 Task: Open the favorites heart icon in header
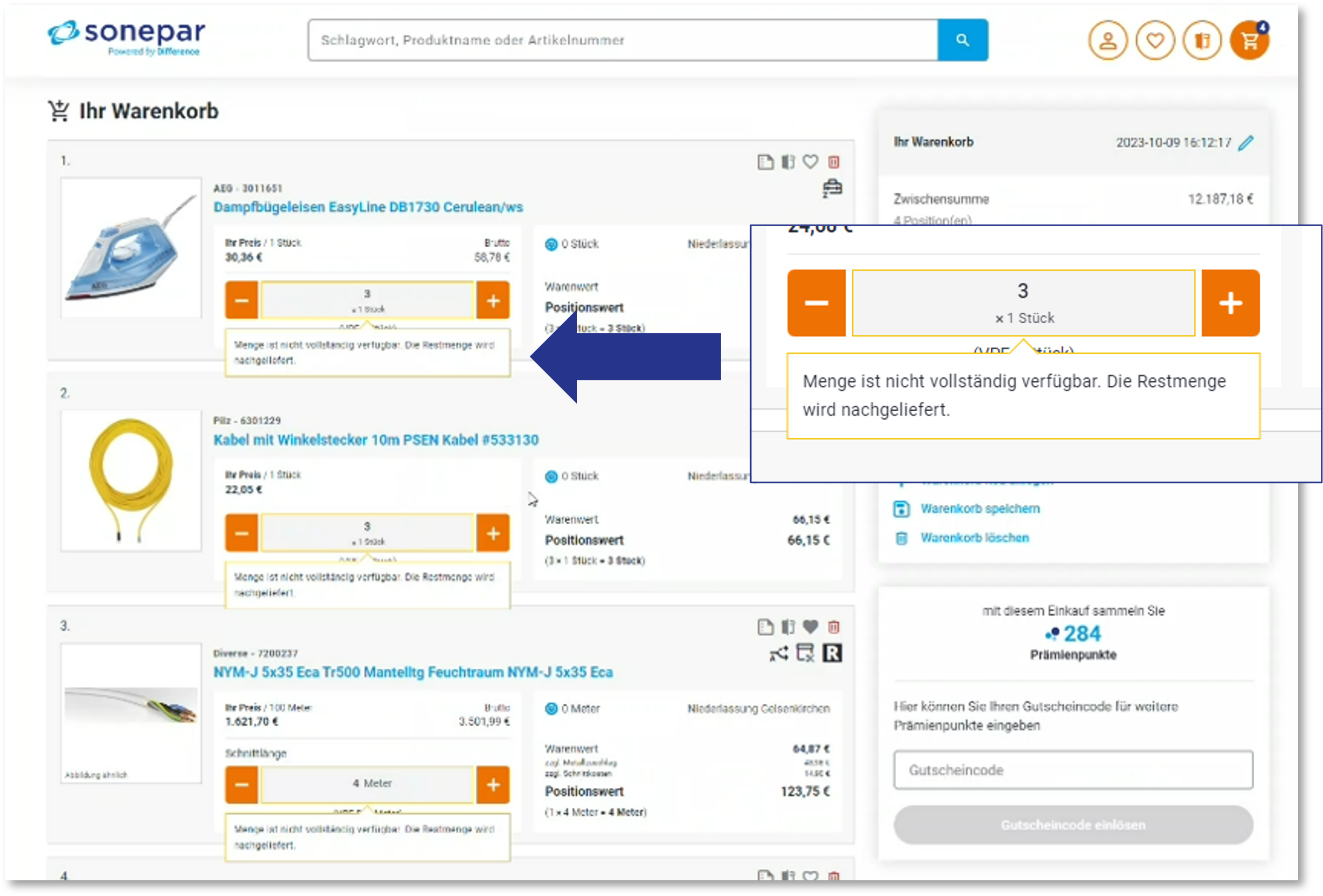coord(1155,41)
